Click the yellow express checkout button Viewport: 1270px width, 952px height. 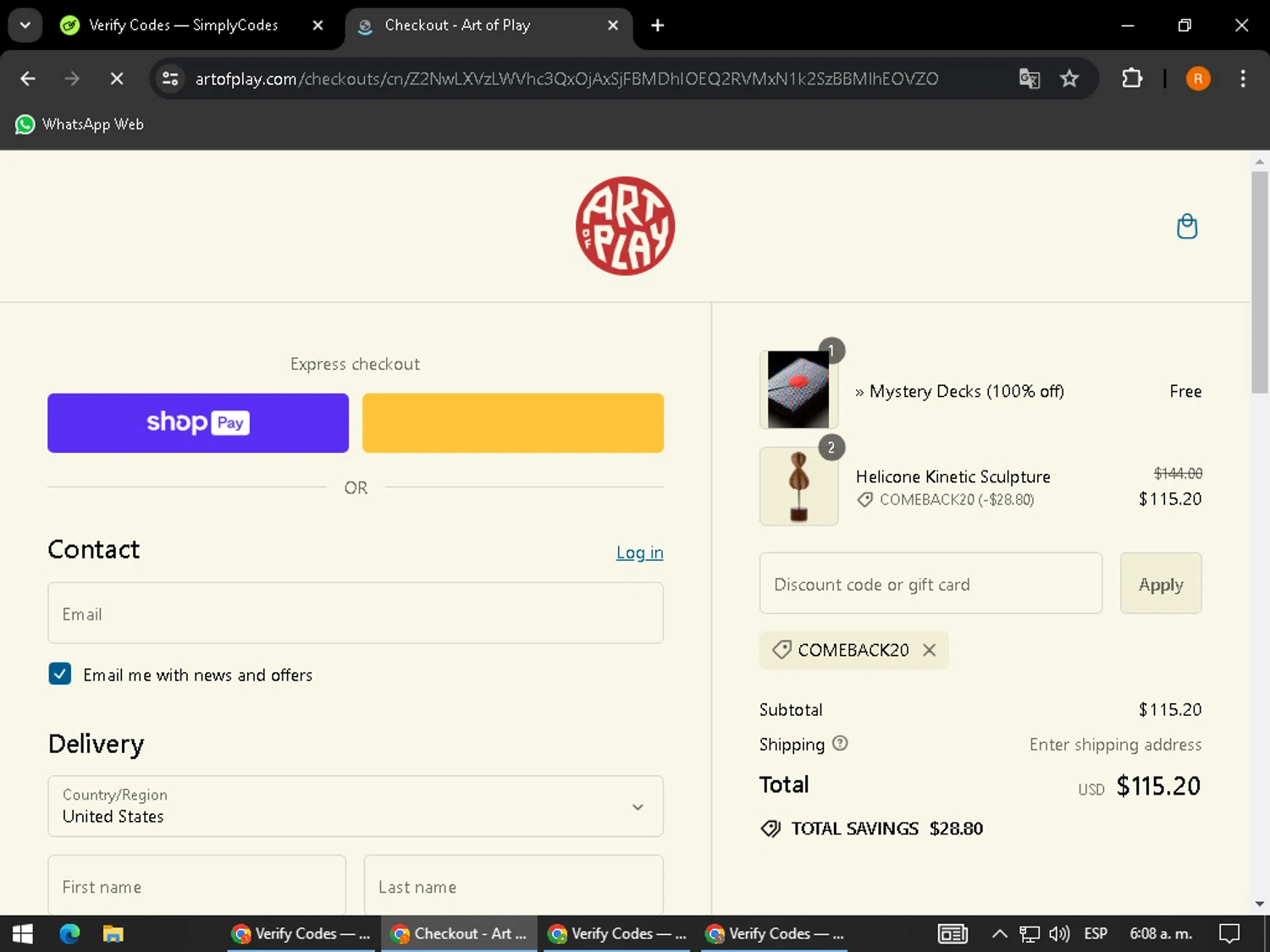pyautogui.click(x=513, y=423)
